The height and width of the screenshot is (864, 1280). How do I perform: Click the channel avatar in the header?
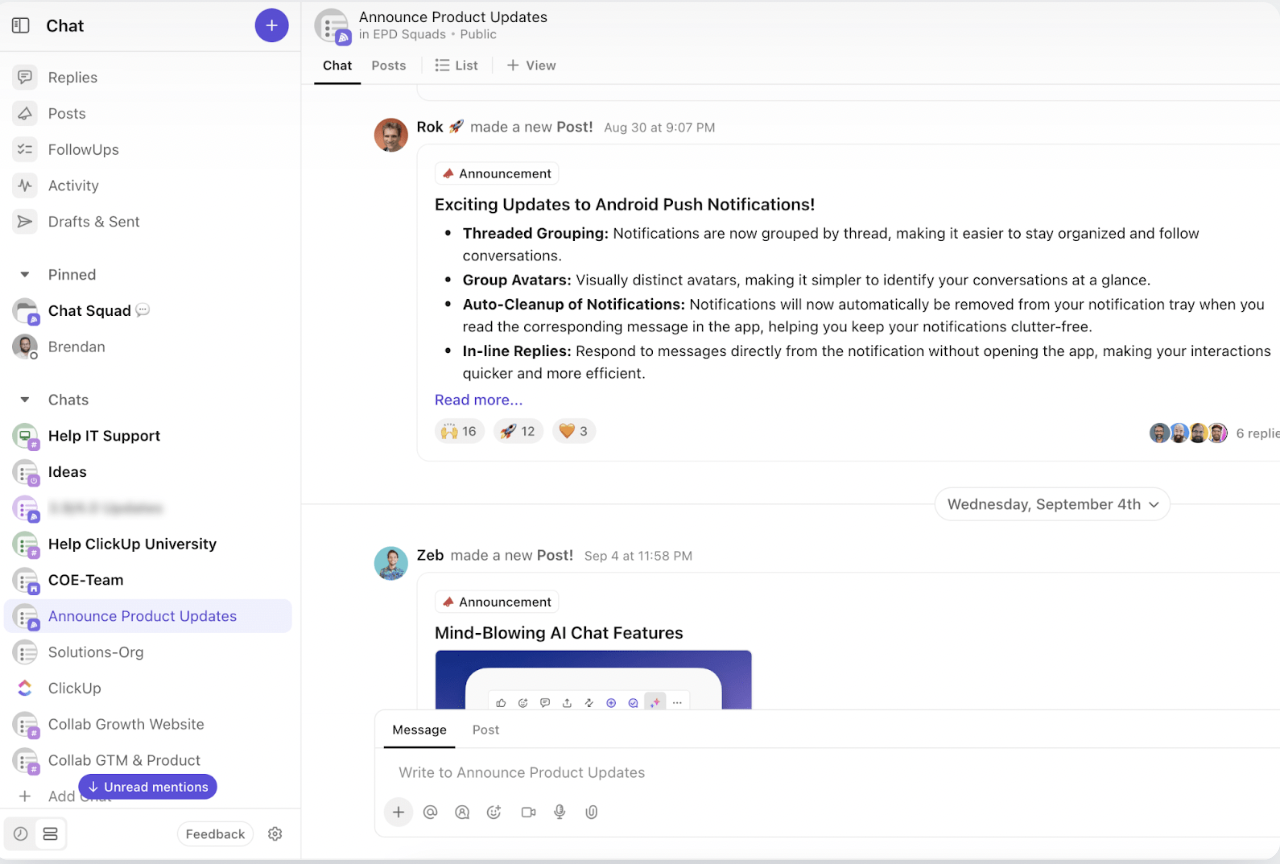pos(332,26)
